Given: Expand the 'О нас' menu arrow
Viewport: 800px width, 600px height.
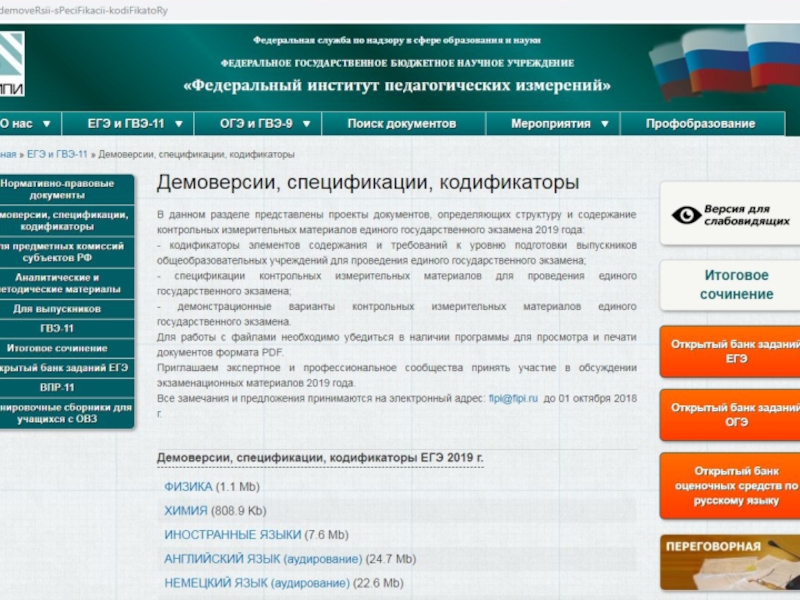Looking at the screenshot, I should [x=46, y=124].
